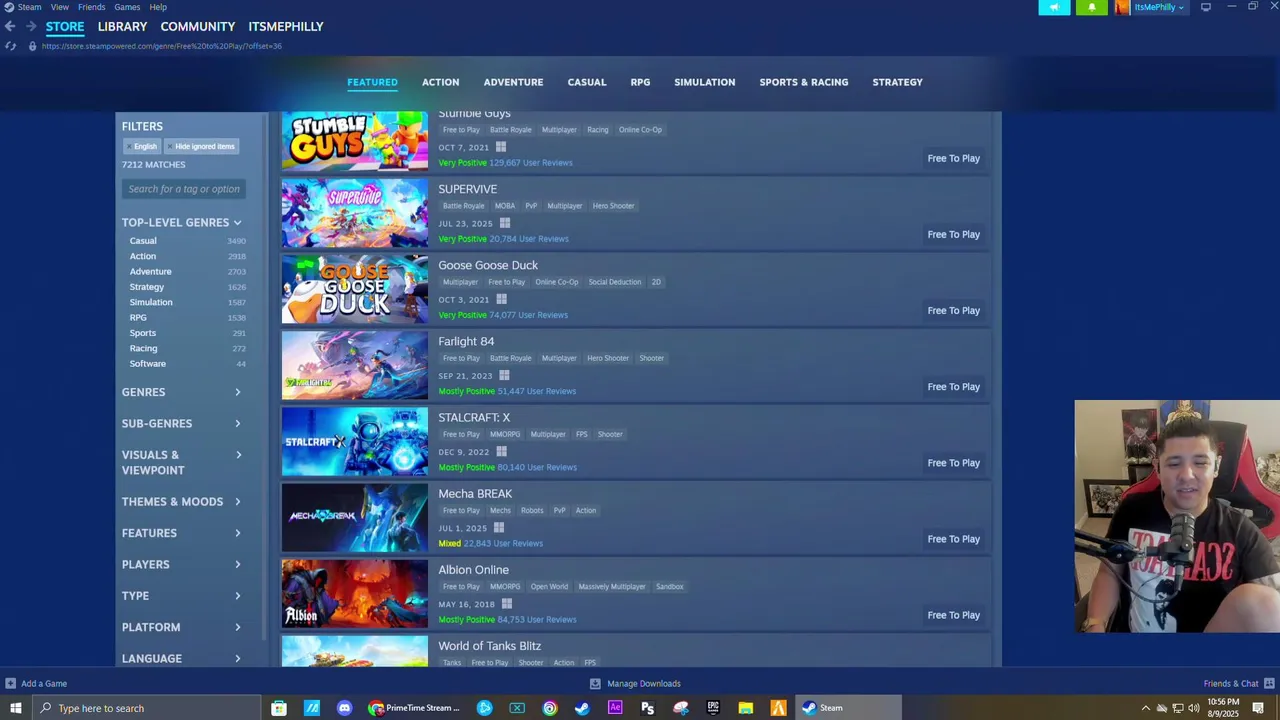Click the Windows icon on SUPERVIVE row
This screenshot has height=720, width=1280.
(505, 224)
